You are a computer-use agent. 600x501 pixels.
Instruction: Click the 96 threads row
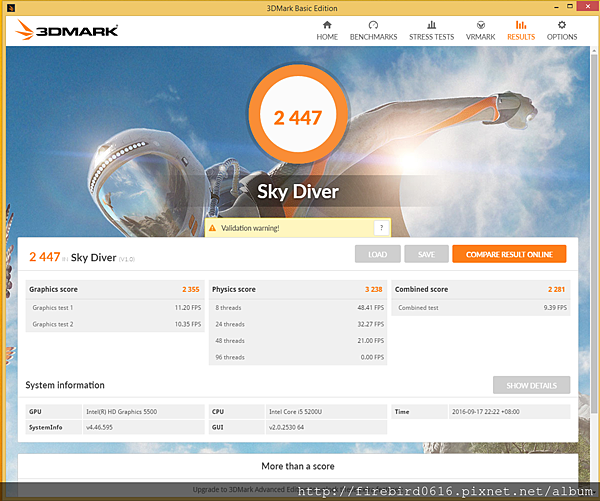pyautogui.click(x=298, y=357)
